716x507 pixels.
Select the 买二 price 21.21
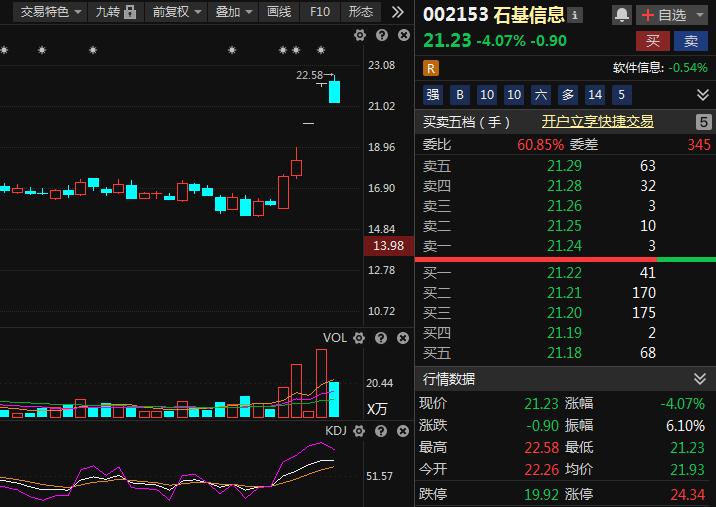564,293
